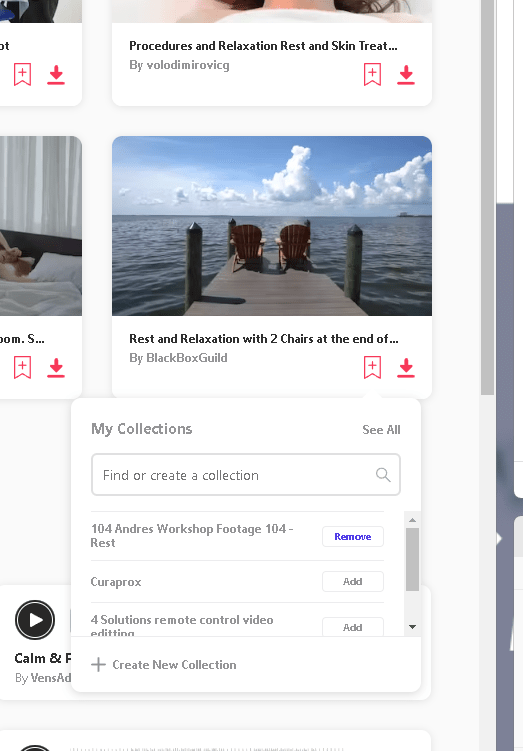The image size is (523, 751).
Task: Download the Procedures and Relaxation video
Action: (406, 75)
